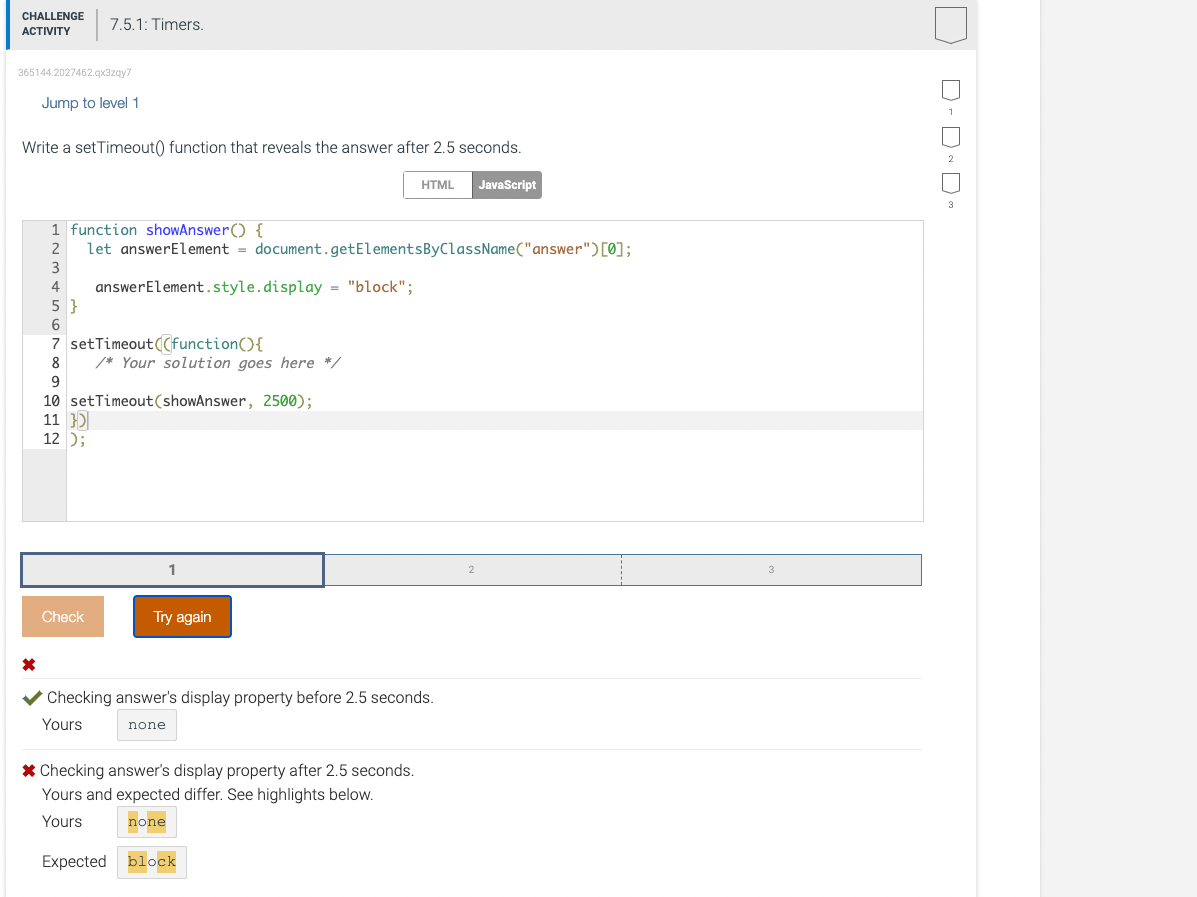Select the level 3 chapter icon on the right
Viewport: 1197px width, 897px height.
point(950,183)
